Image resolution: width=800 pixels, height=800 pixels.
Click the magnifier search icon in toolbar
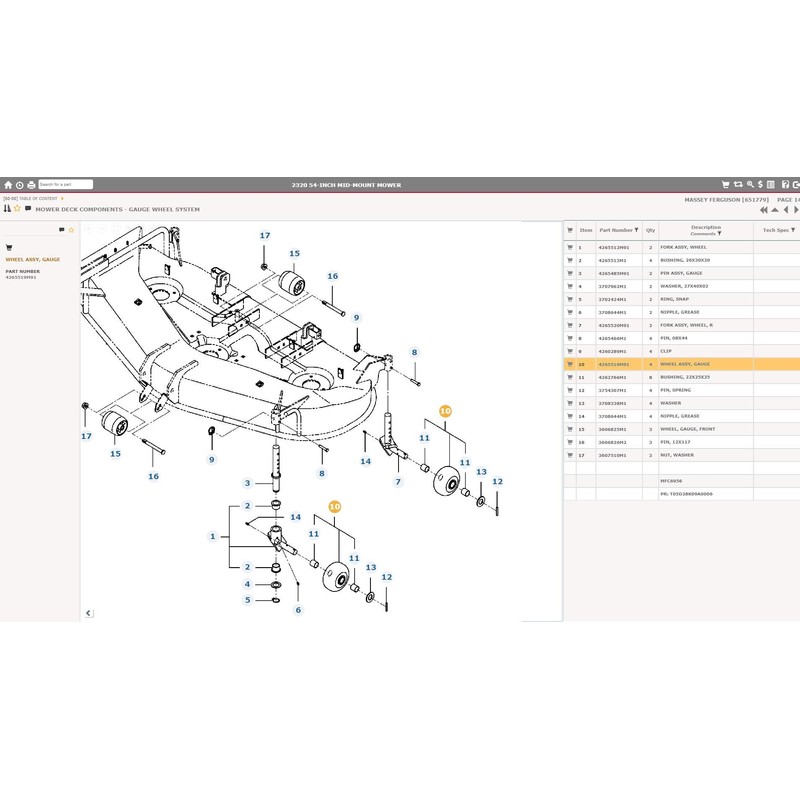[749, 184]
